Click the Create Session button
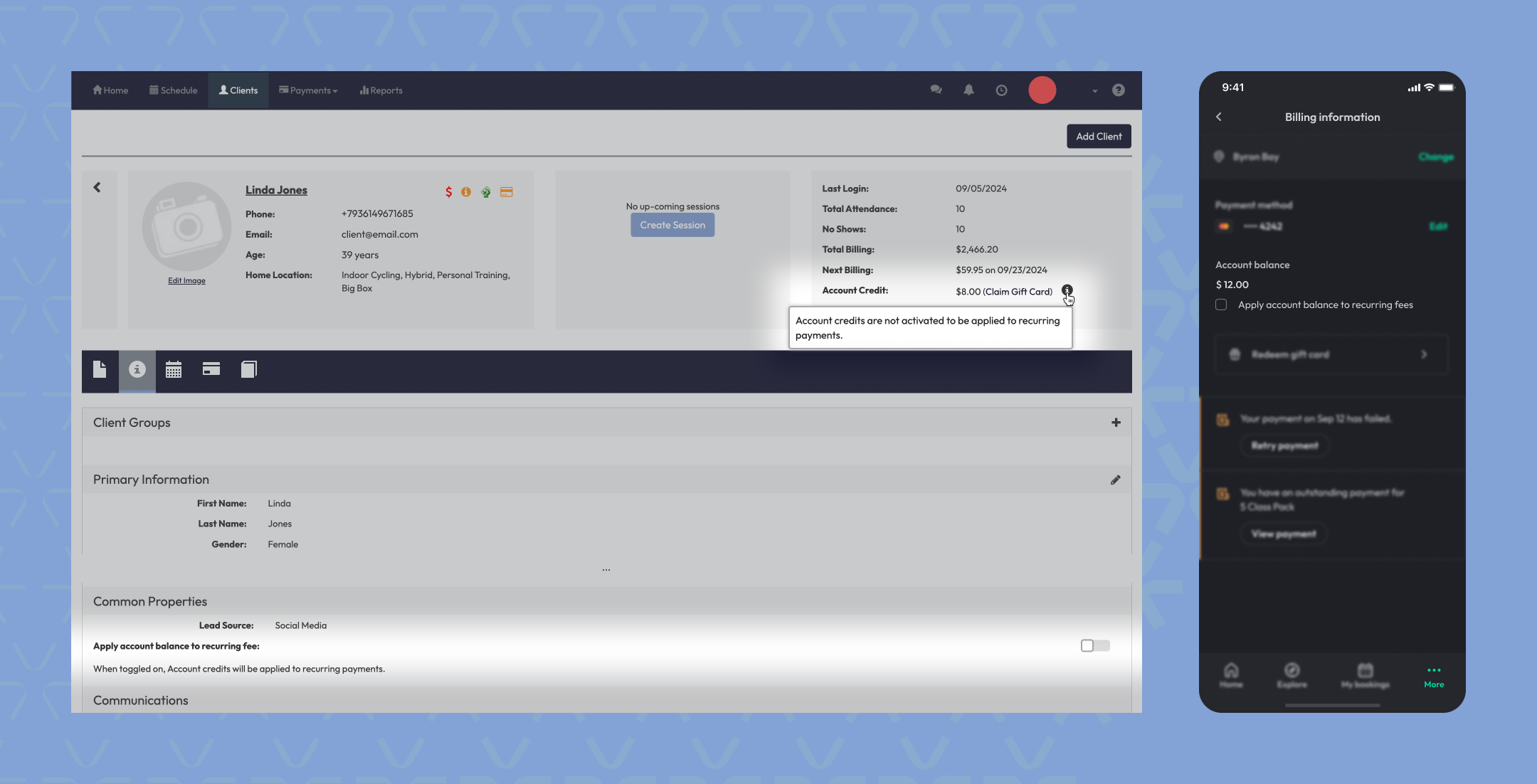 tap(672, 226)
